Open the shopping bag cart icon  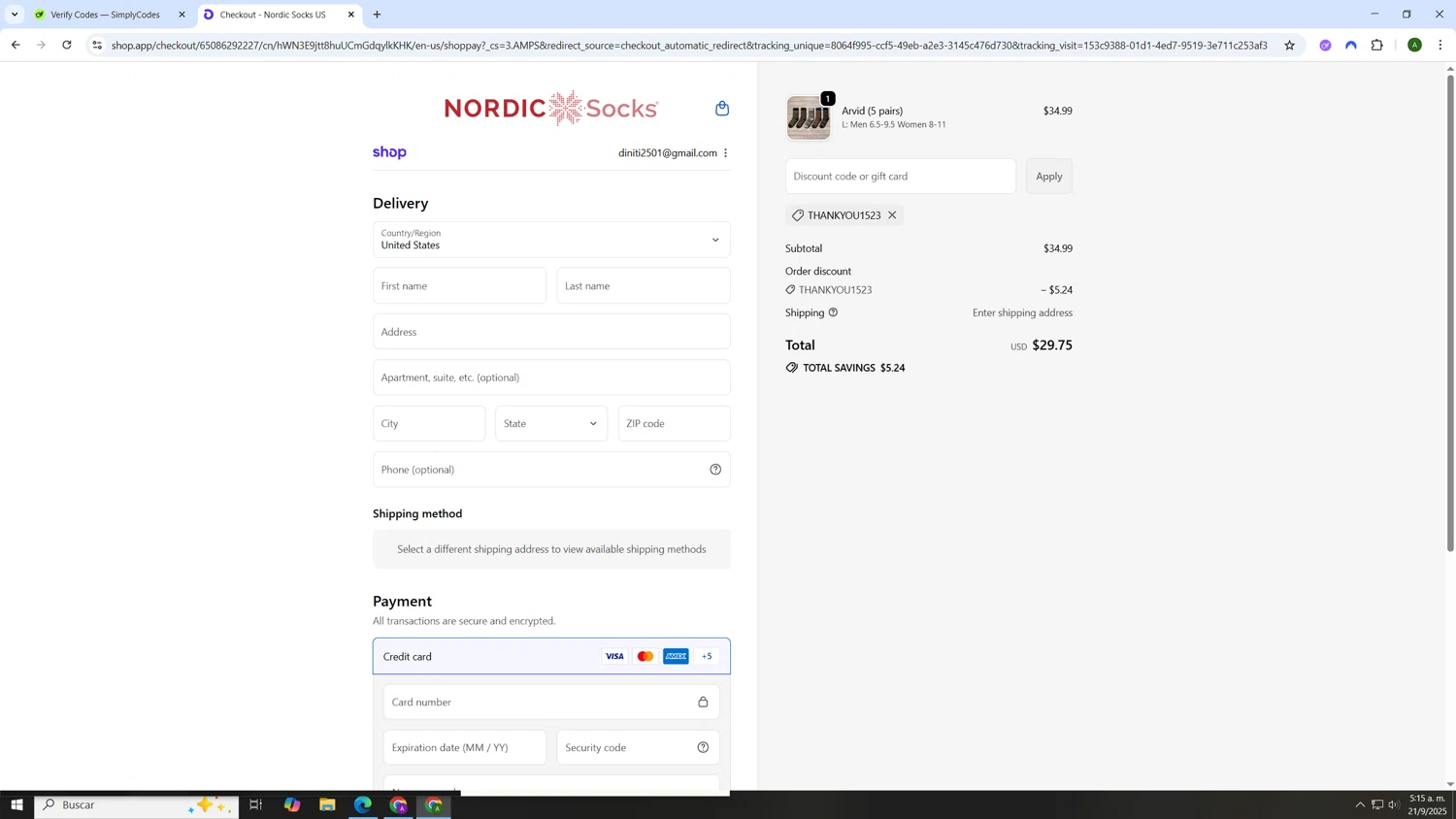tap(722, 109)
